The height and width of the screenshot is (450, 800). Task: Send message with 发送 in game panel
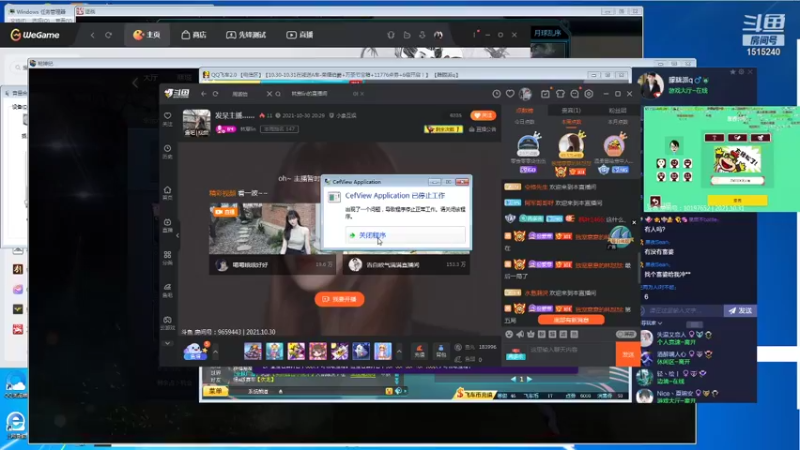pos(740,310)
